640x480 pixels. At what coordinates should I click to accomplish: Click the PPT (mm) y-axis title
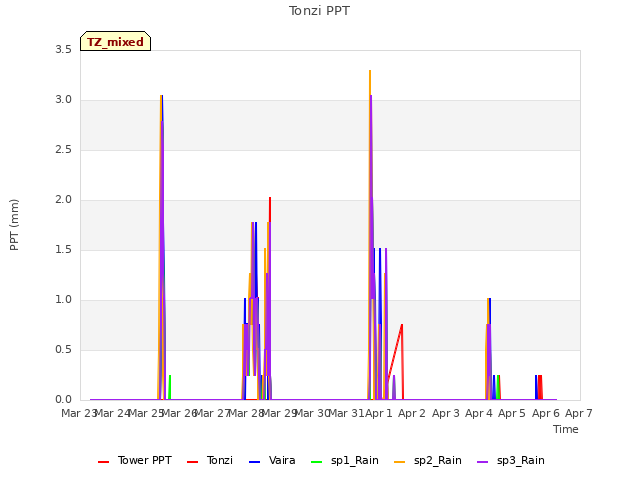14,224
